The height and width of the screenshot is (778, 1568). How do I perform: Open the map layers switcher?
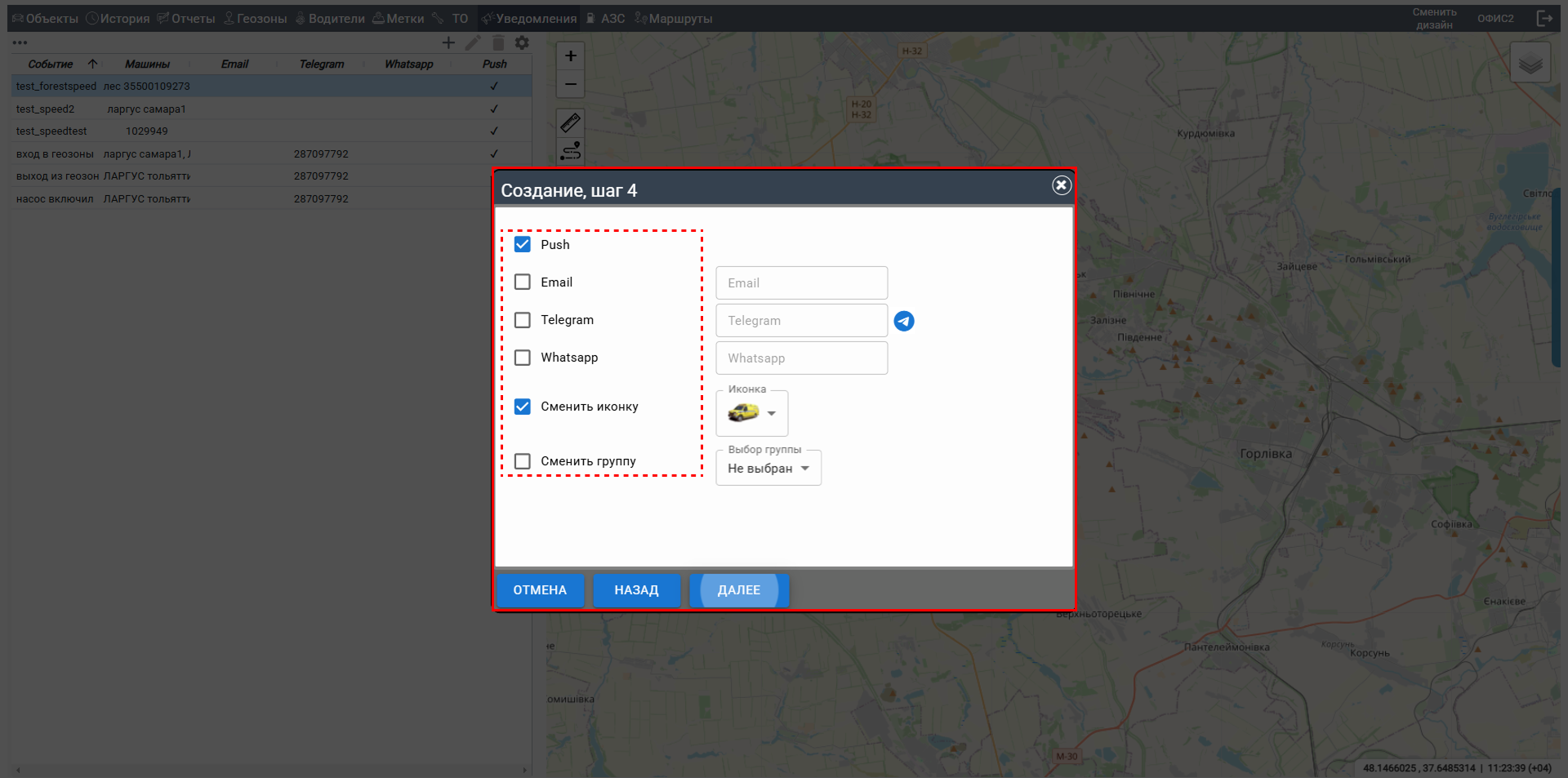click(1530, 63)
